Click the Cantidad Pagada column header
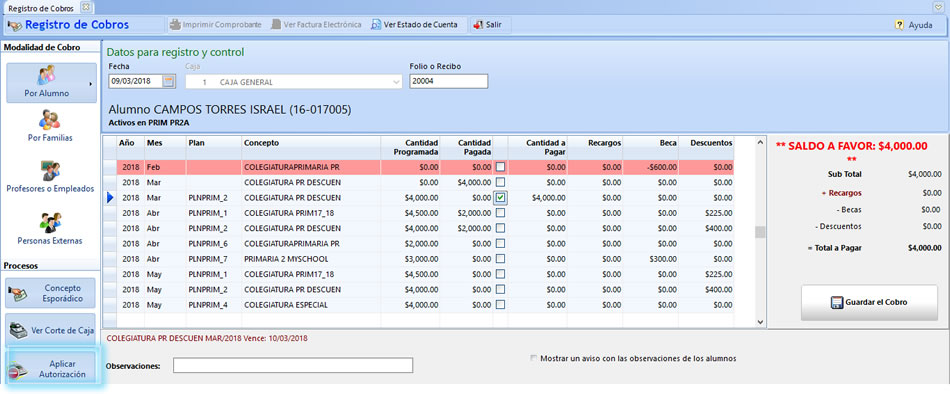The width and height of the screenshot is (950, 394). 466,147
